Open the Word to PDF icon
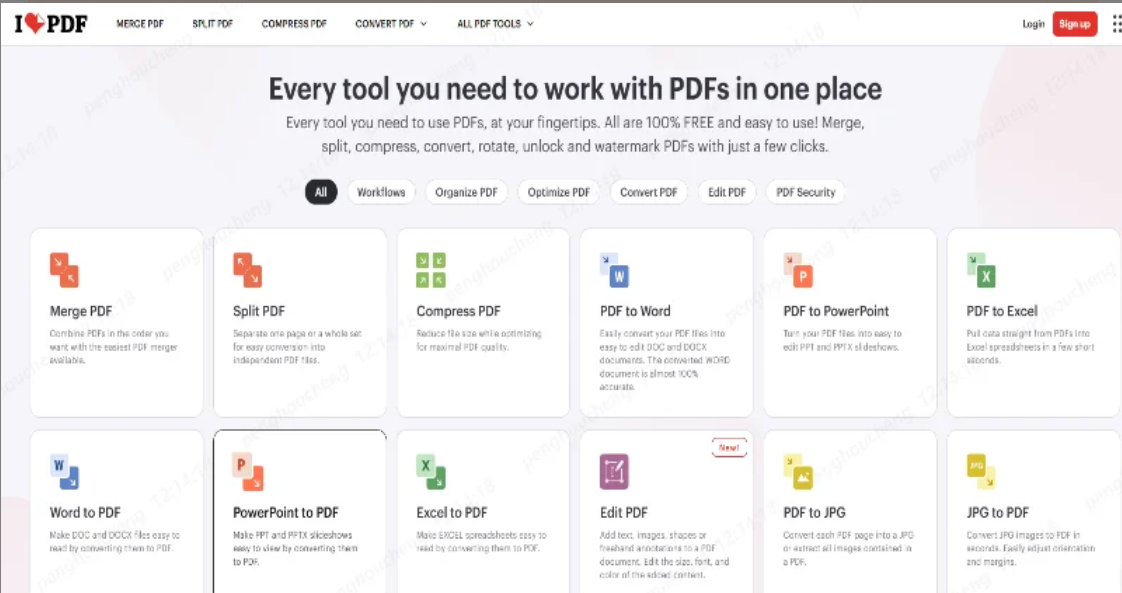This screenshot has height=593, width=1122. (62, 469)
